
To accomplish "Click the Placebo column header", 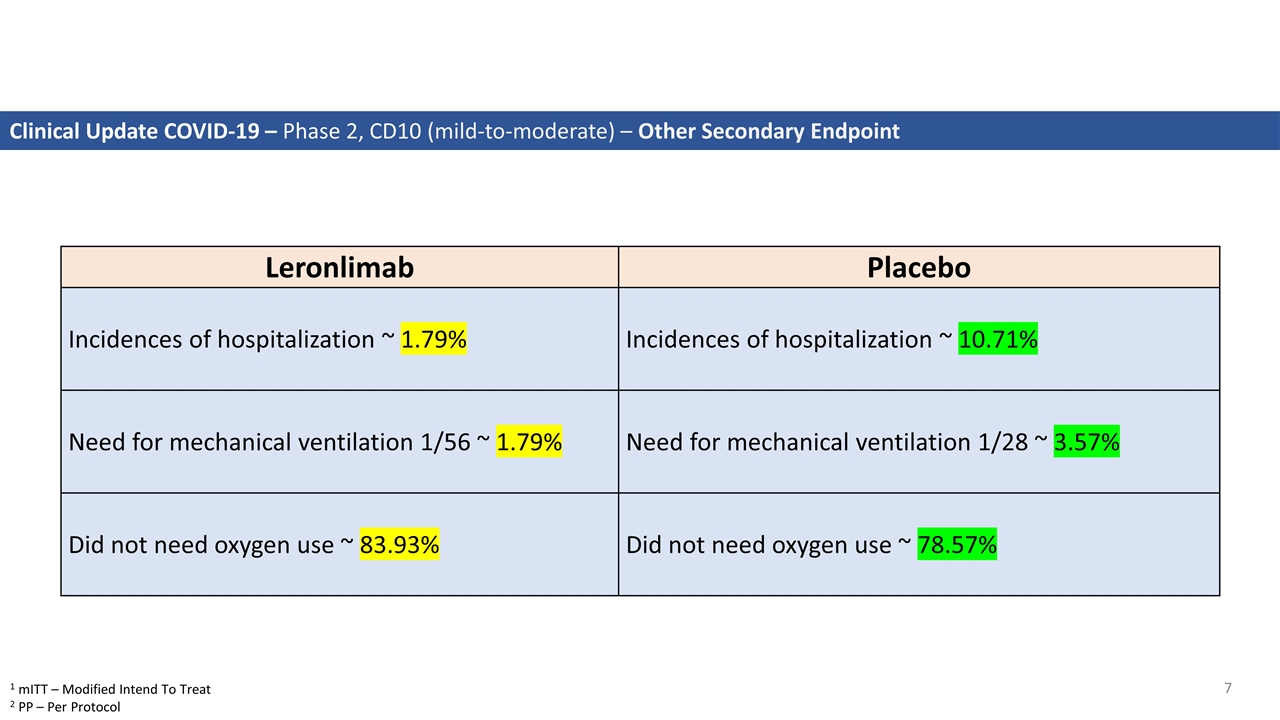I will [x=918, y=268].
